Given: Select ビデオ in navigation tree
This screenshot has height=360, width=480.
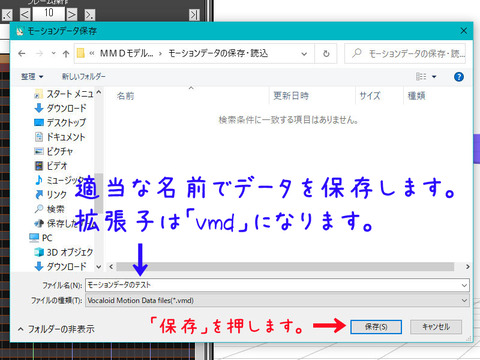Looking at the screenshot, I should [51, 166].
